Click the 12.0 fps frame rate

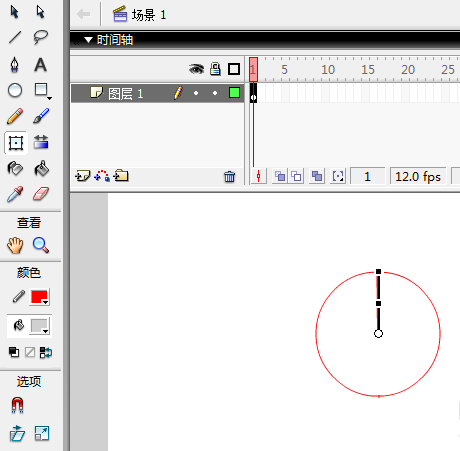(418, 176)
